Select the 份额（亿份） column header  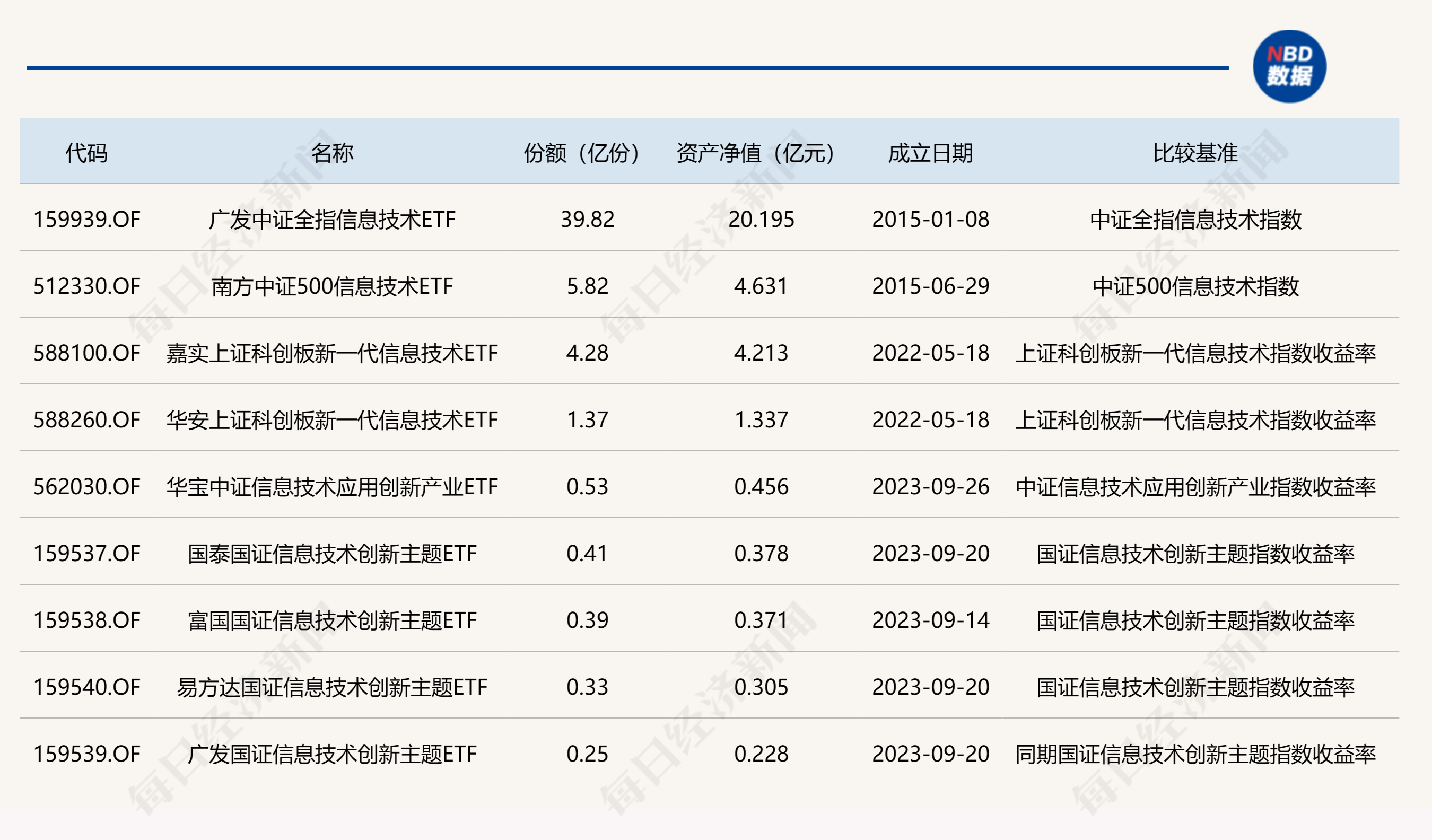[587, 153]
